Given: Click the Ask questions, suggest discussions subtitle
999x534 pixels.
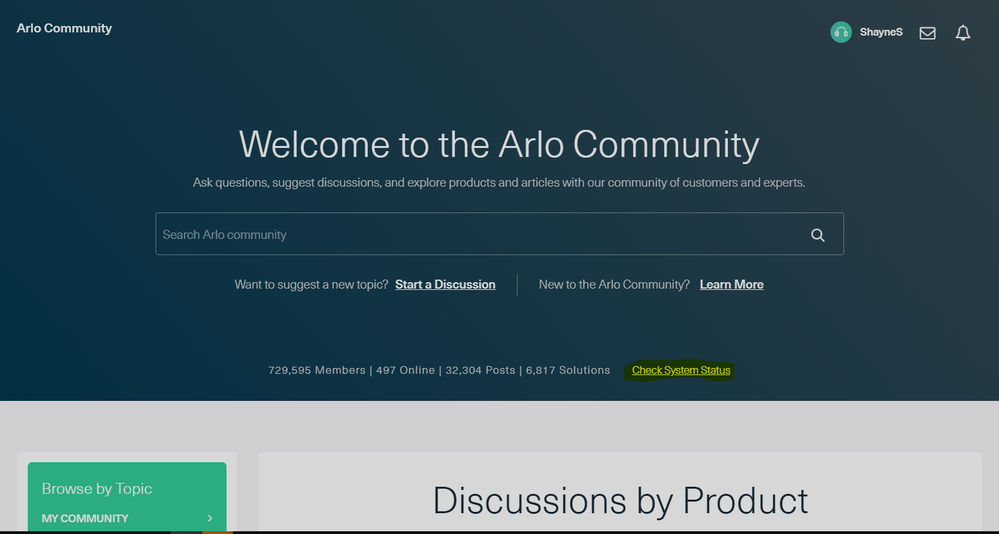Looking at the screenshot, I should [x=499, y=183].
